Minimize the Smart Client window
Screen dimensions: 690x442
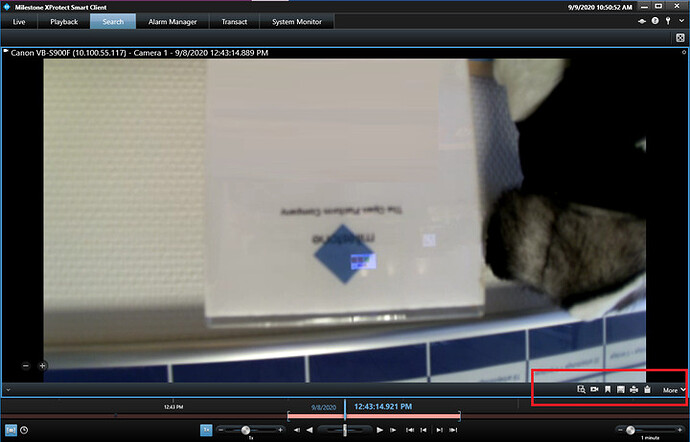[x=644, y=7]
